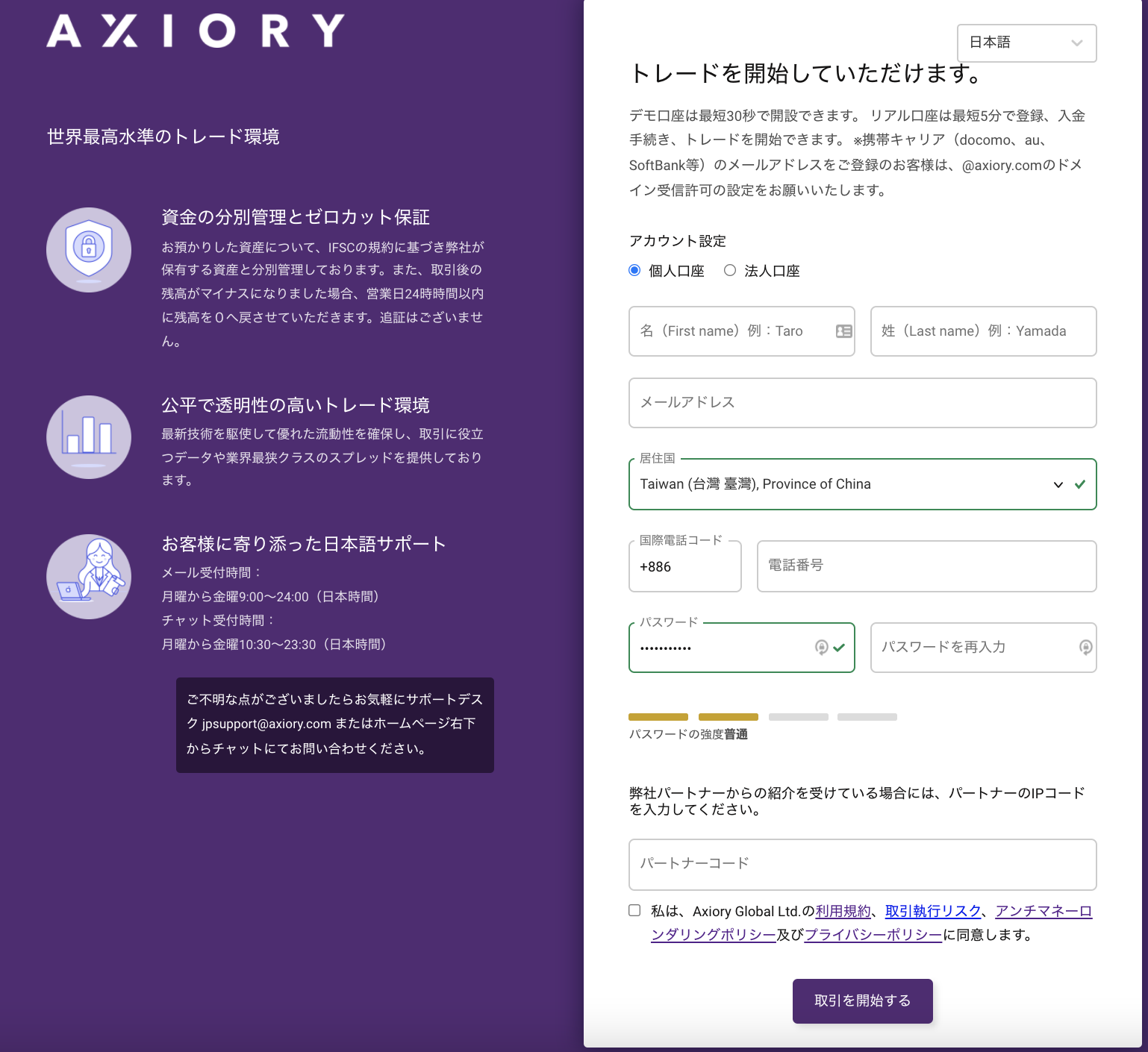Select the 法人口座 radio button
Screen dimensions: 1148x1052
pyautogui.click(x=730, y=270)
